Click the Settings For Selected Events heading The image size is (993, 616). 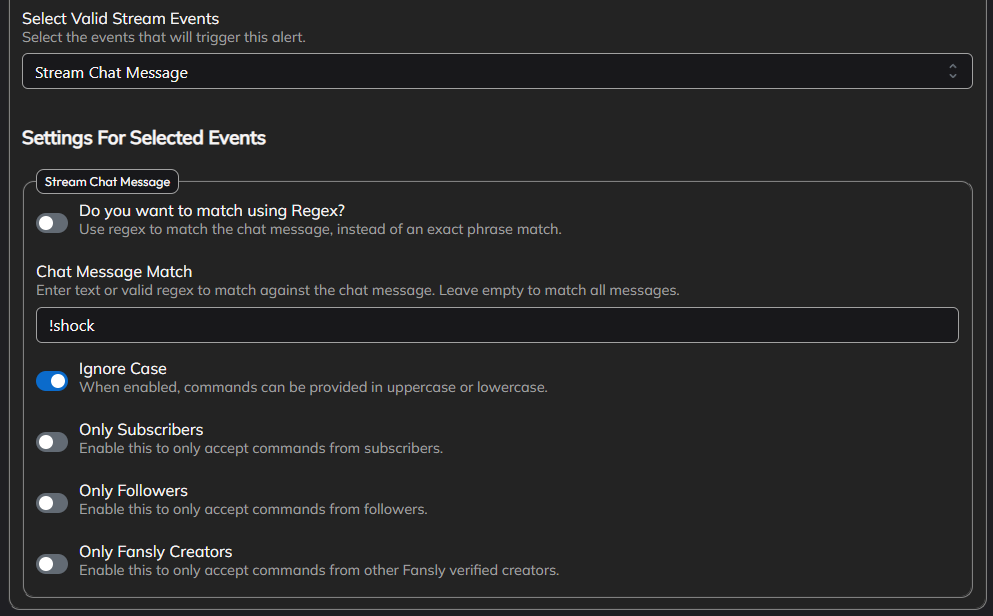144,138
